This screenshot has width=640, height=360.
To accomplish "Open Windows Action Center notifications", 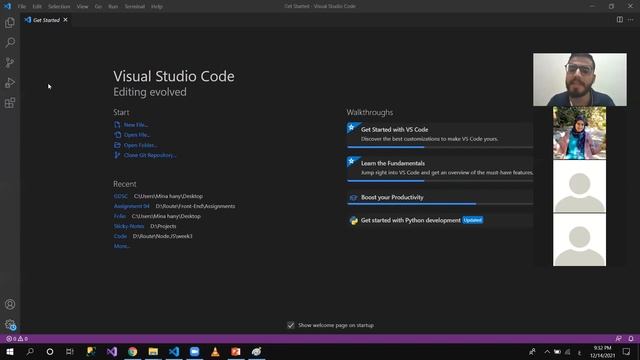I will pos(627,351).
